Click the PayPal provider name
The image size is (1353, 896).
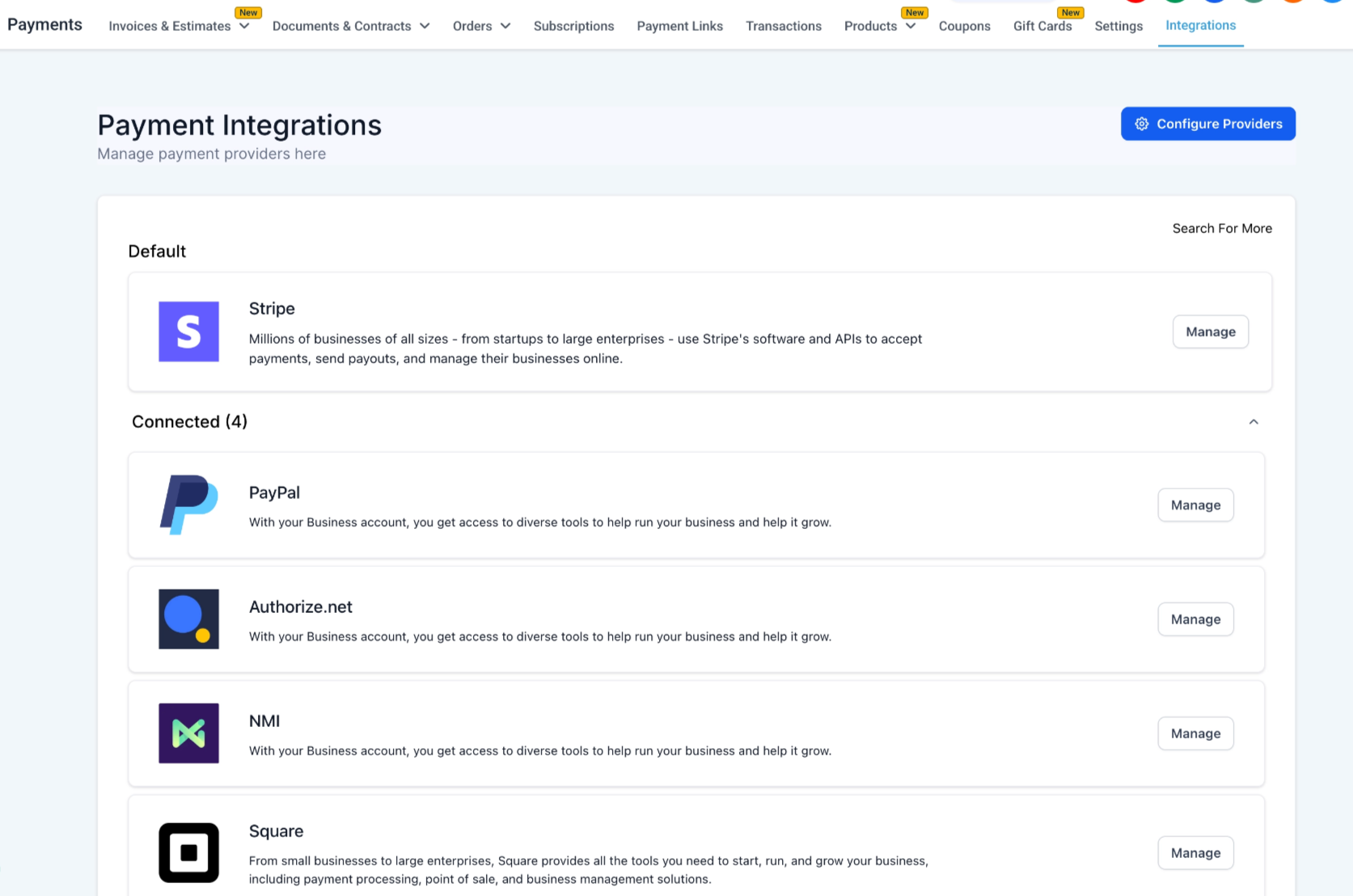[x=274, y=492]
